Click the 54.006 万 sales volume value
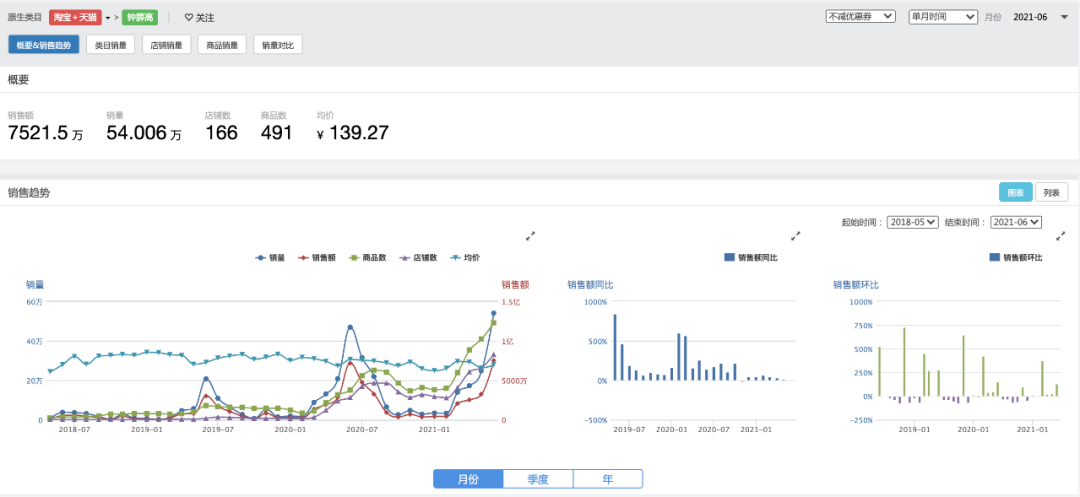1080x497 pixels. [144, 133]
